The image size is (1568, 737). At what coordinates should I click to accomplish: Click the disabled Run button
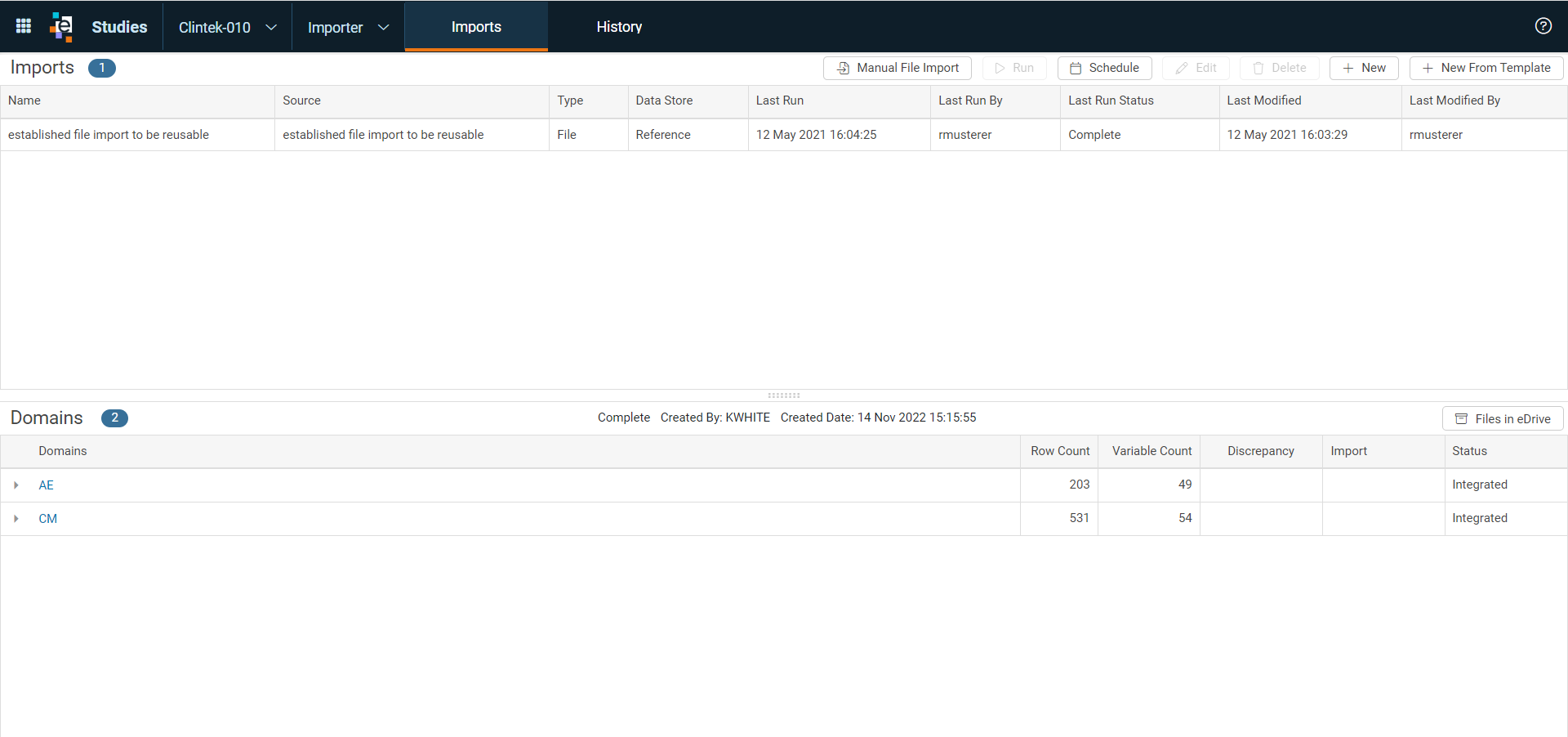coord(1014,68)
